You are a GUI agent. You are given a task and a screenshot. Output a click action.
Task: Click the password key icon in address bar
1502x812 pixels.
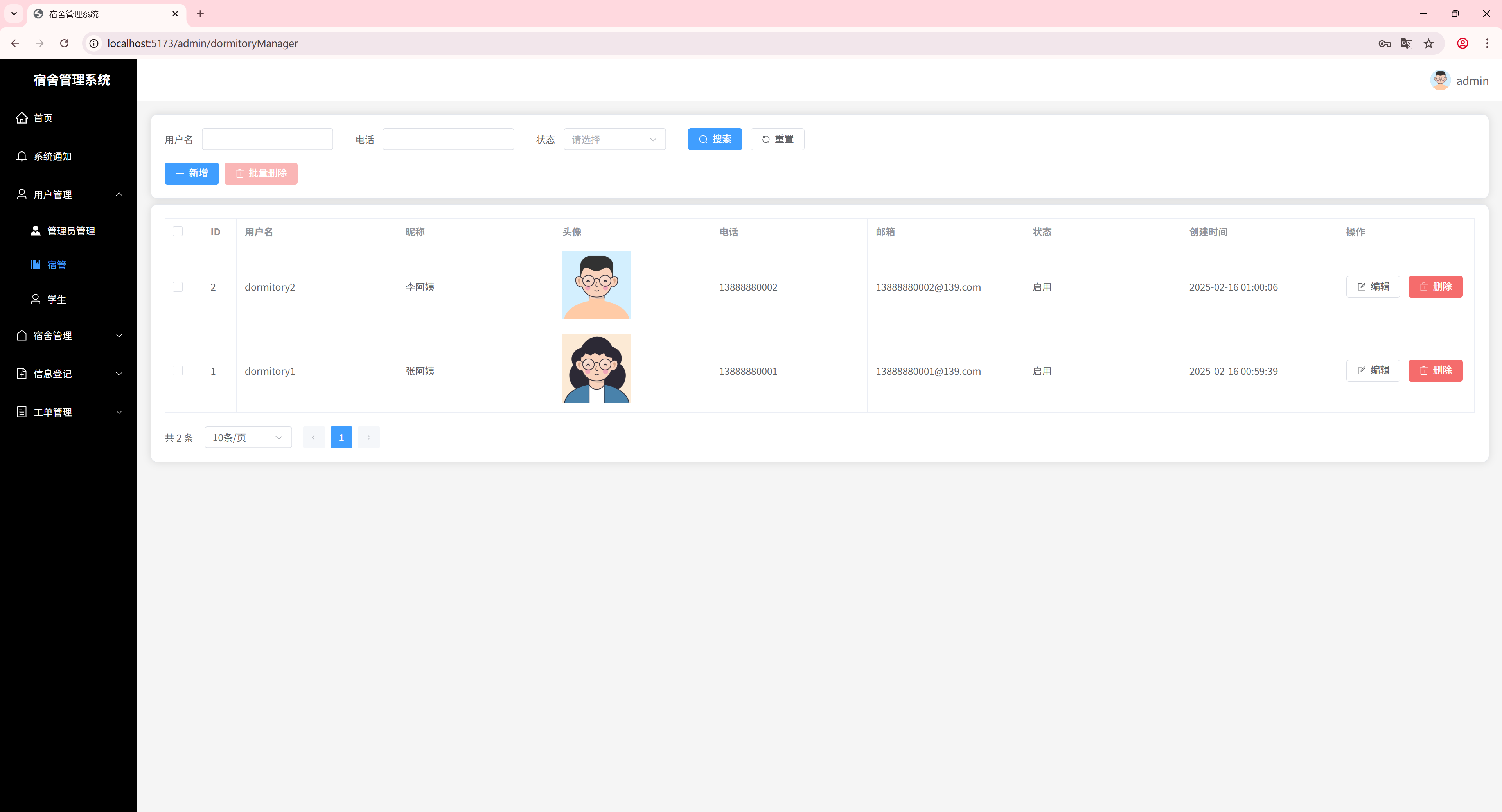[1384, 44]
